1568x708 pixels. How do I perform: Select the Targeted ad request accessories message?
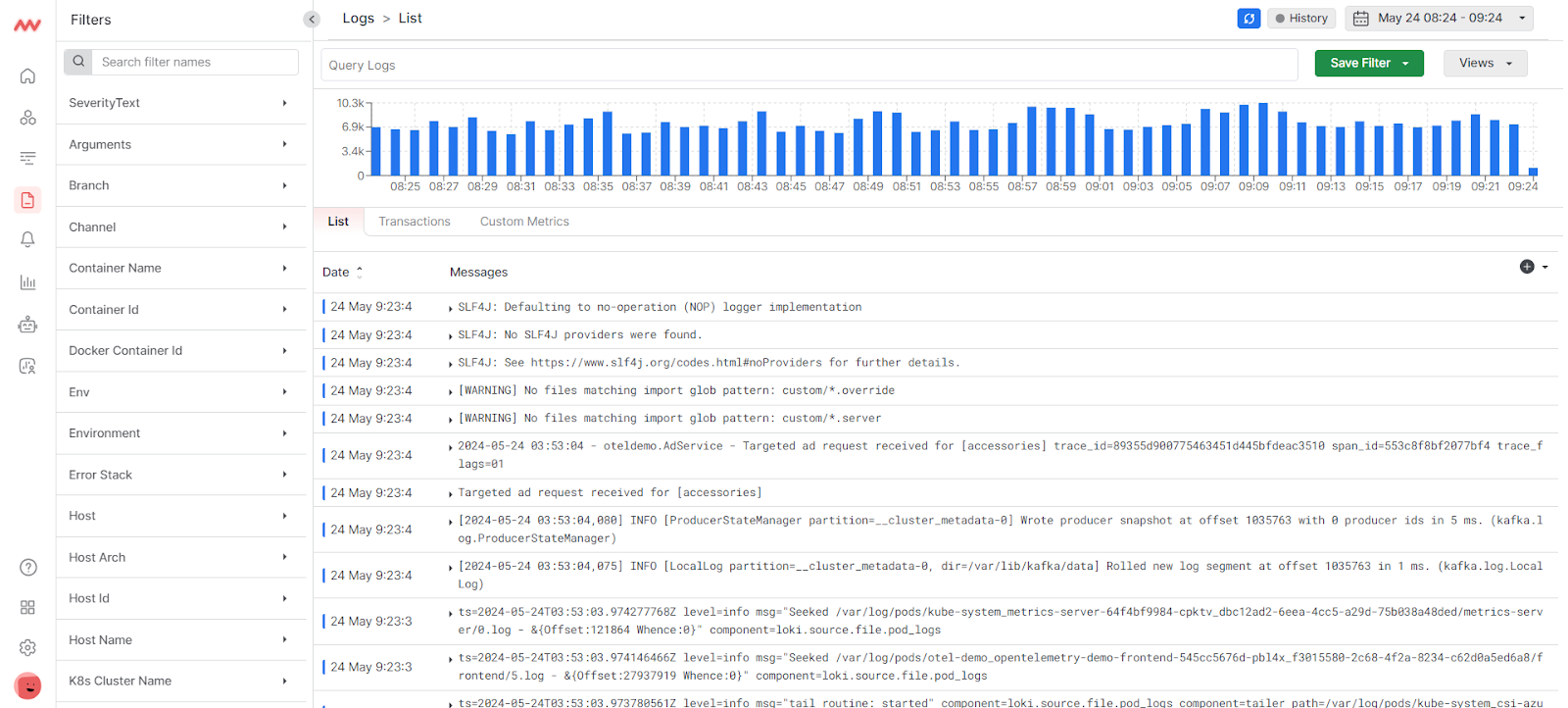[x=610, y=492]
